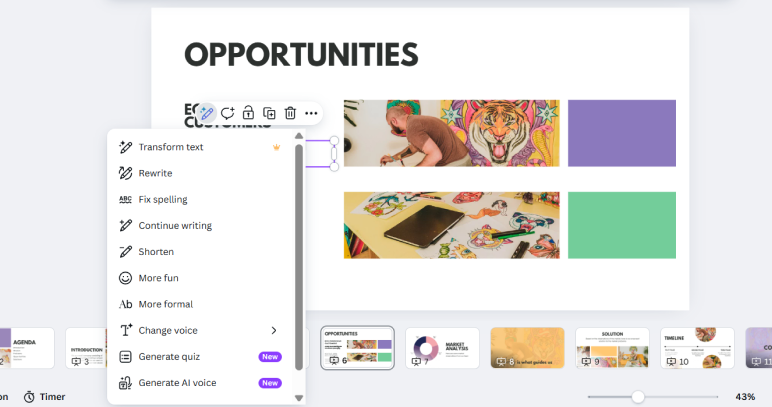Click the Transform text crown premium icon
The height and width of the screenshot is (407, 772).
(277, 147)
